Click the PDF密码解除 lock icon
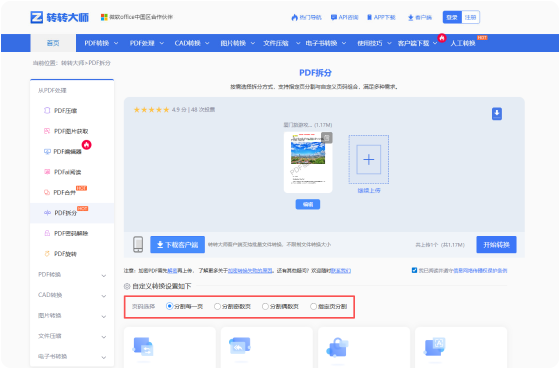Image resolution: width=560 pixels, height=369 pixels. coord(47,233)
